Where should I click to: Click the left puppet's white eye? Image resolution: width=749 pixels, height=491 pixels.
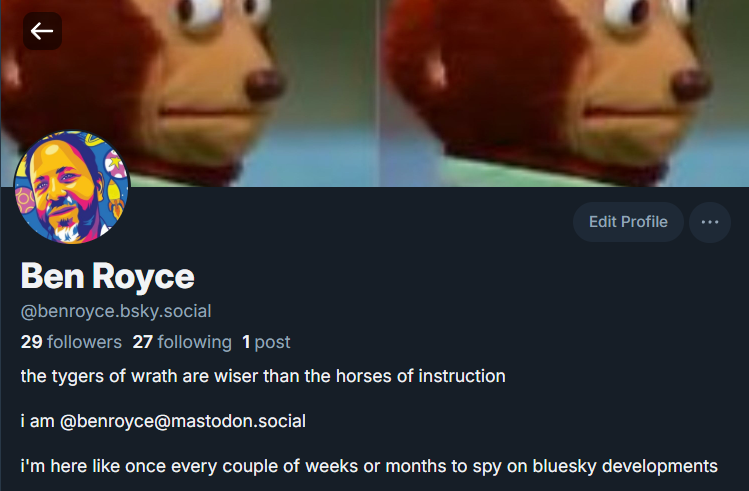click(x=201, y=13)
